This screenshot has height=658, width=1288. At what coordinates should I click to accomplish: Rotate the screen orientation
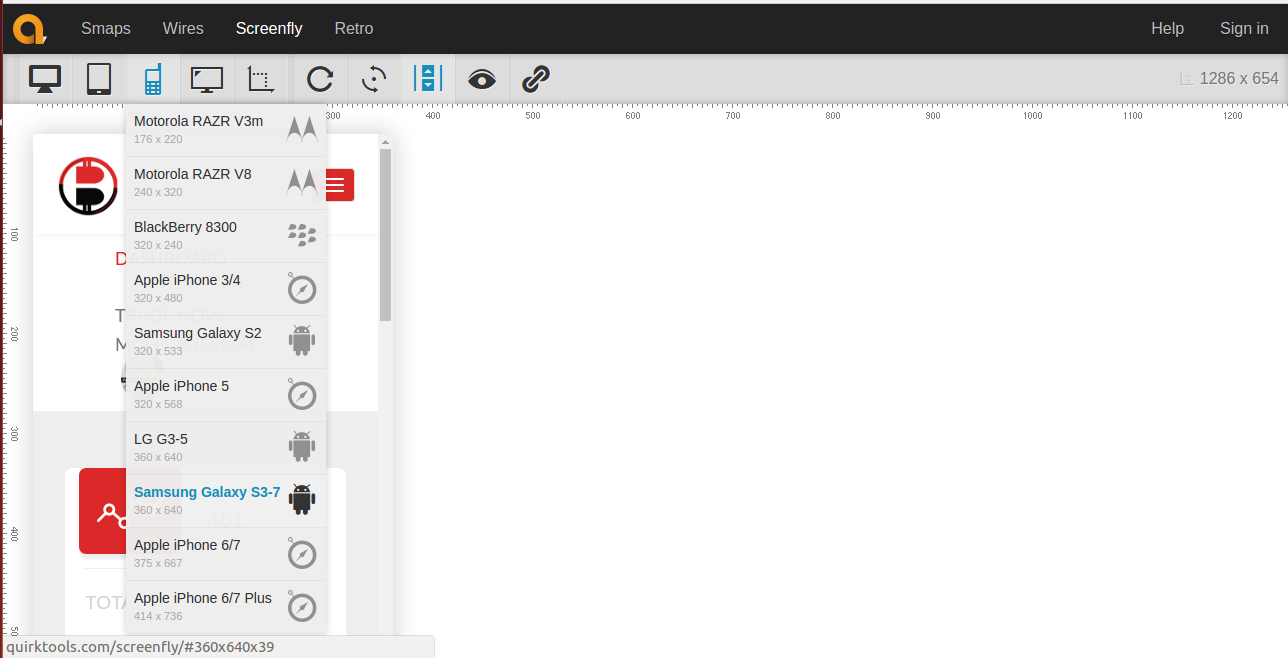point(374,79)
